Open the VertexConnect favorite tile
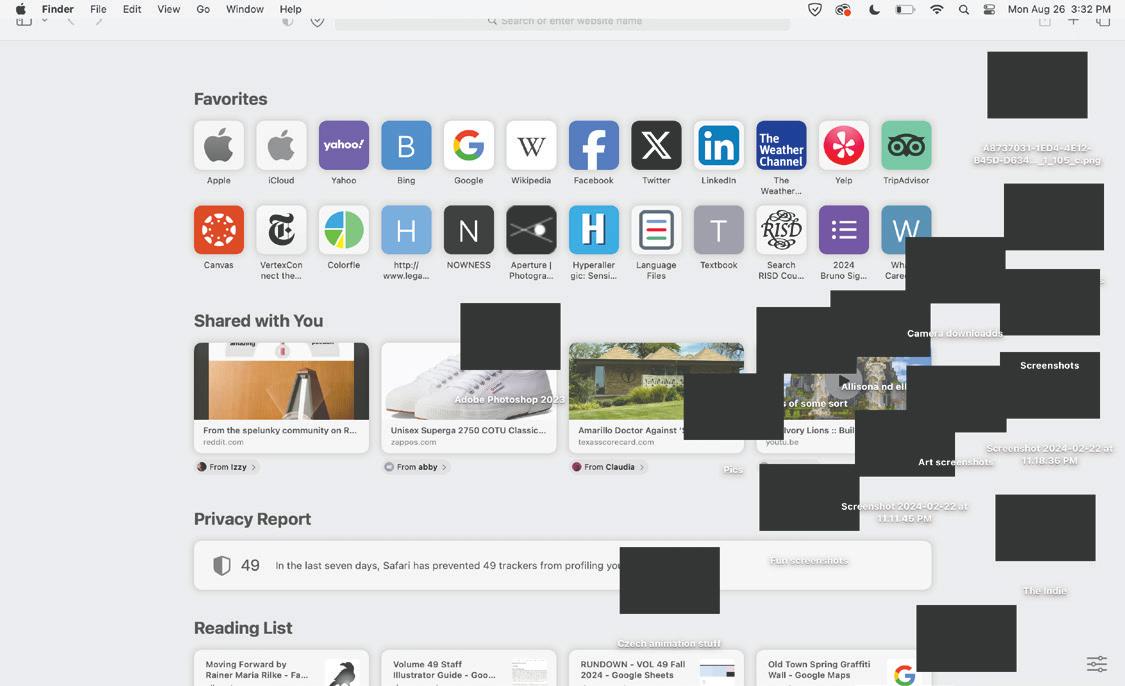The image size is (1125, 686). 281,230
